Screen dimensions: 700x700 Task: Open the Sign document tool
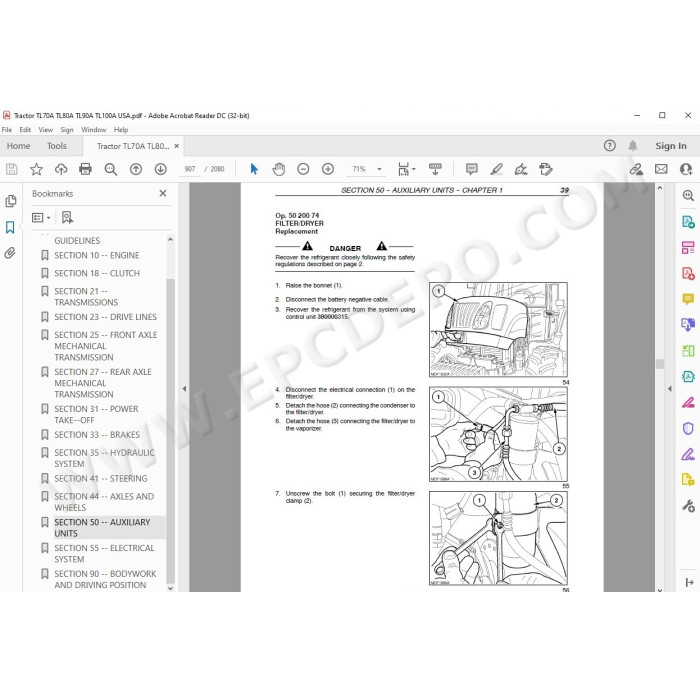point(521,169)
